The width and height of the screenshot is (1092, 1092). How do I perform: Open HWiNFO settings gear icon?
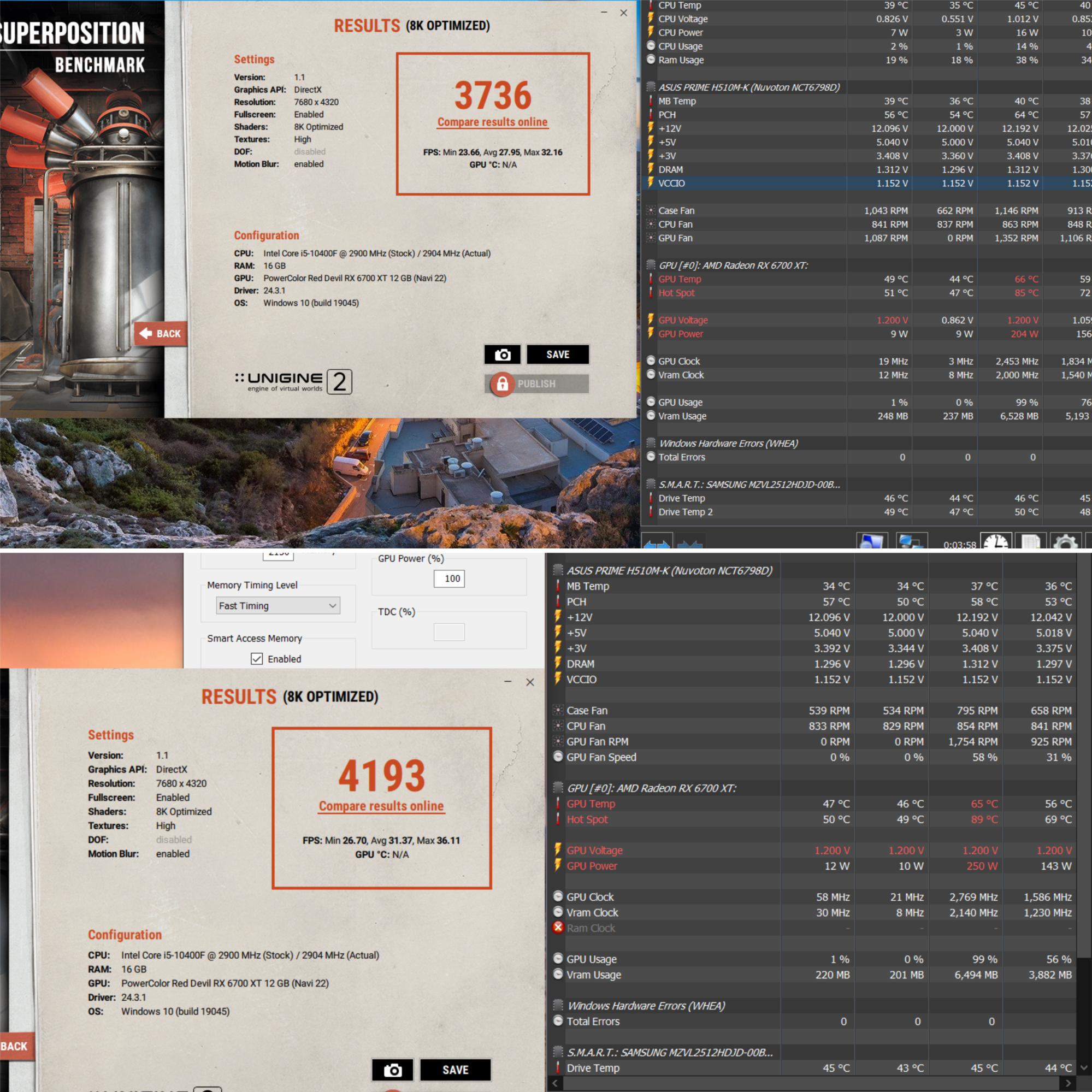(x=1065, y=542)
